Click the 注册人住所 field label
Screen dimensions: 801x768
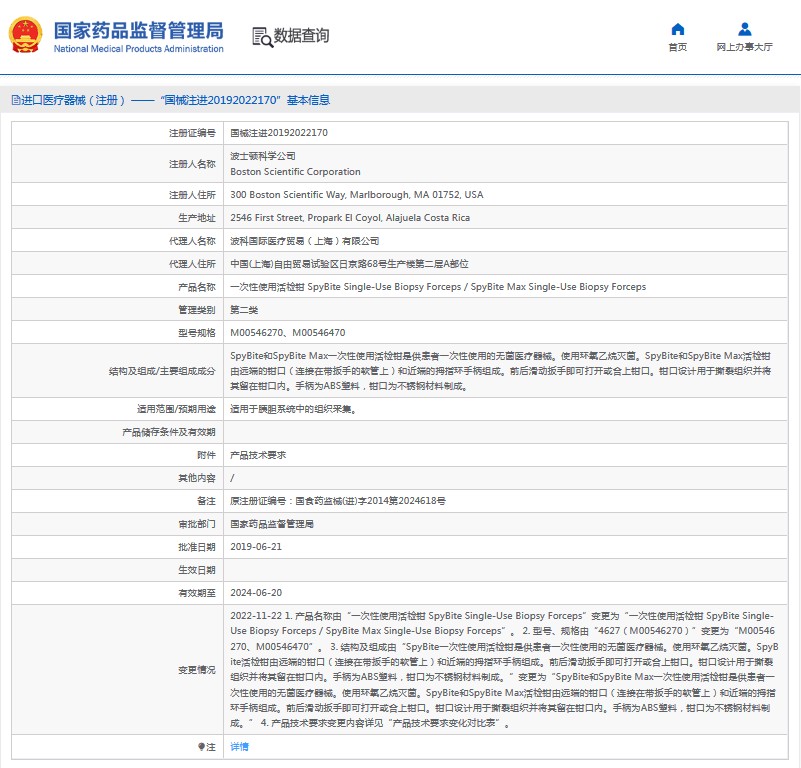tap(192, 195)
